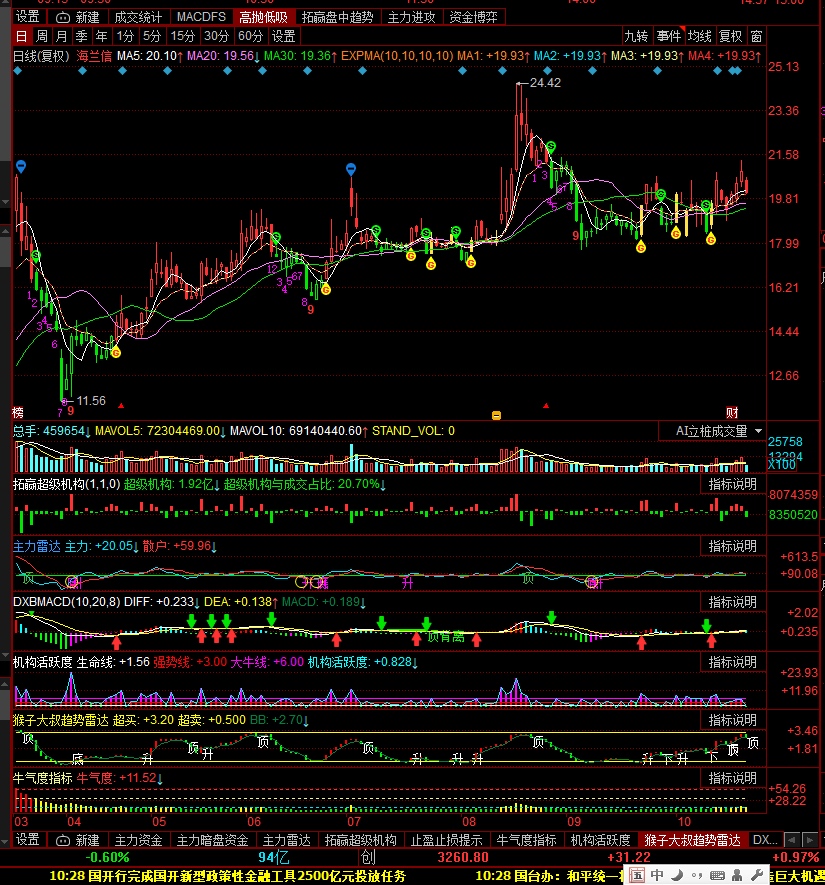Click the yellow G buy marker near 11.56 low
This screenshot has height=885, width=825.
pos(116,353)
